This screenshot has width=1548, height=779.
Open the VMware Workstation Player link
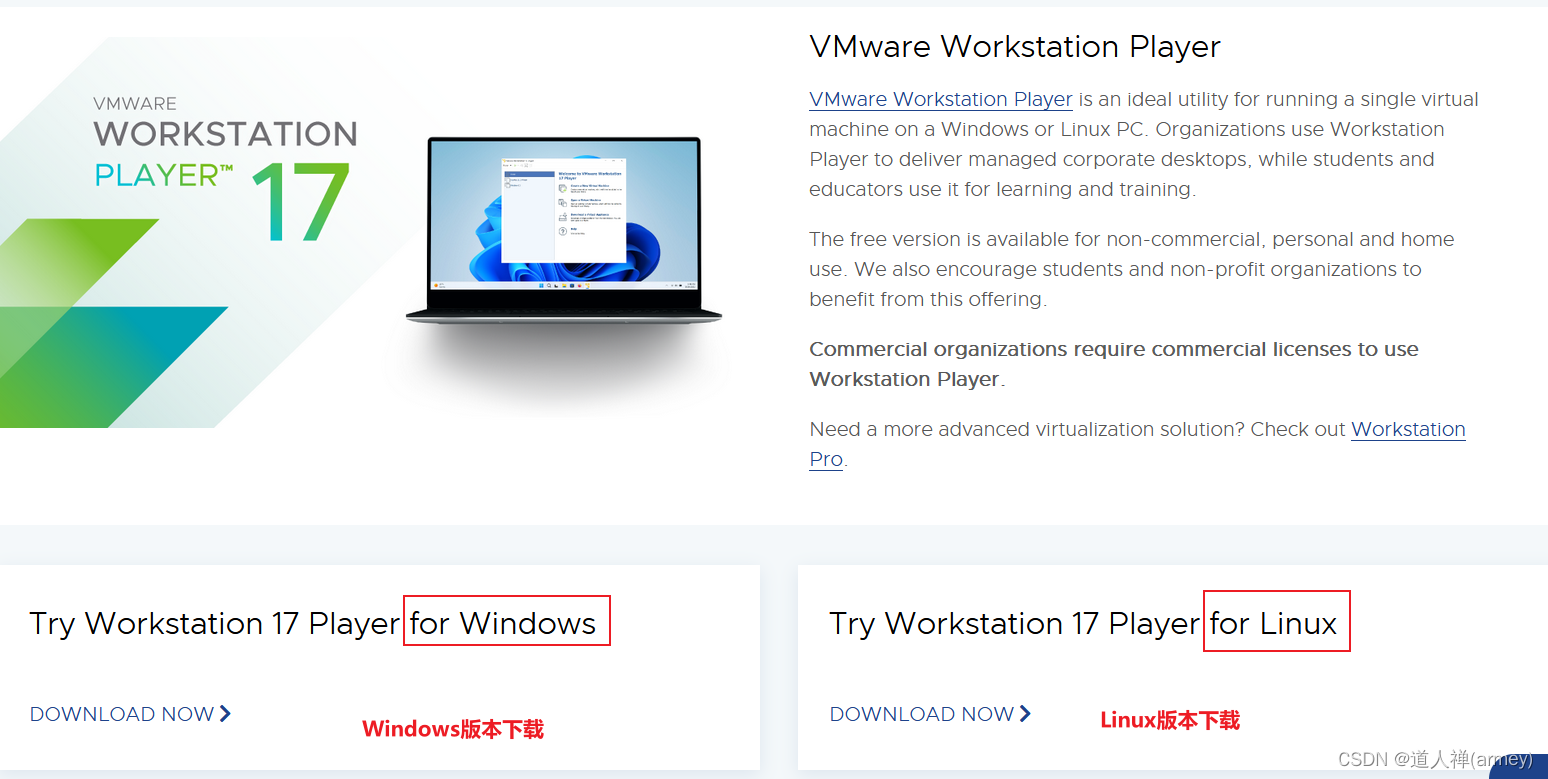click(941, 99)
